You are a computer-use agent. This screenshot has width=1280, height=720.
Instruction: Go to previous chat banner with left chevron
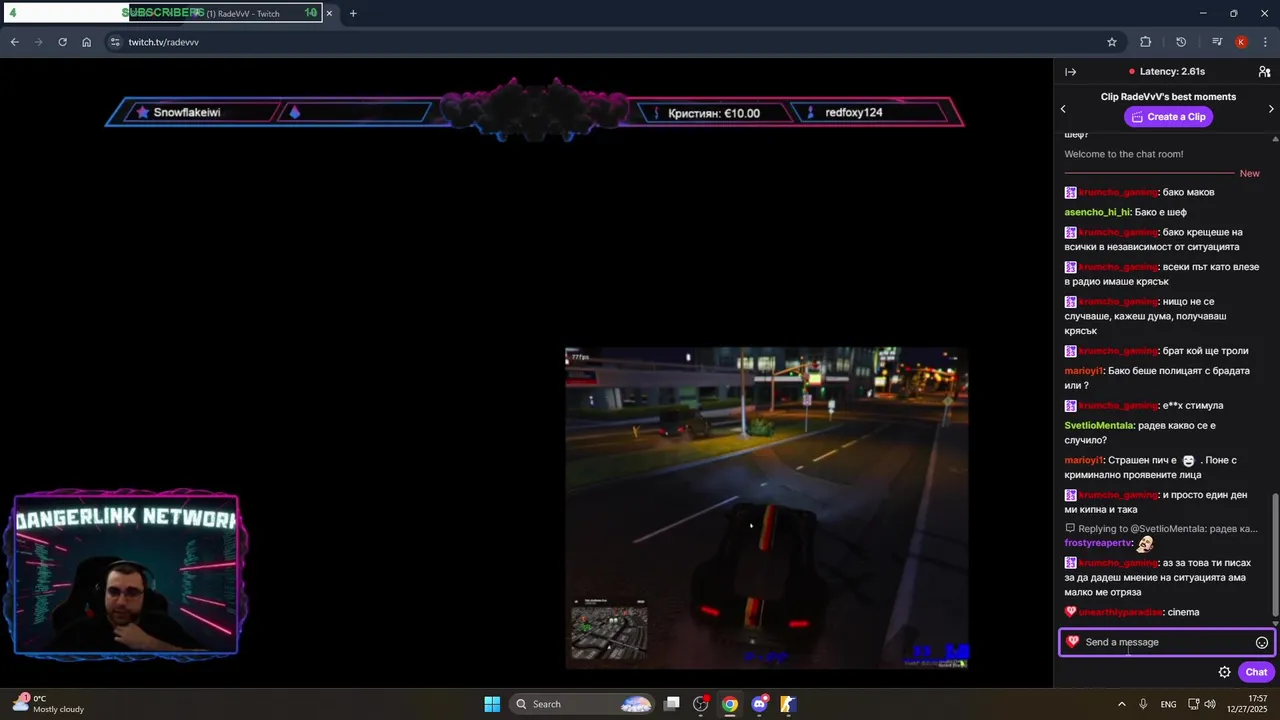1063,109
